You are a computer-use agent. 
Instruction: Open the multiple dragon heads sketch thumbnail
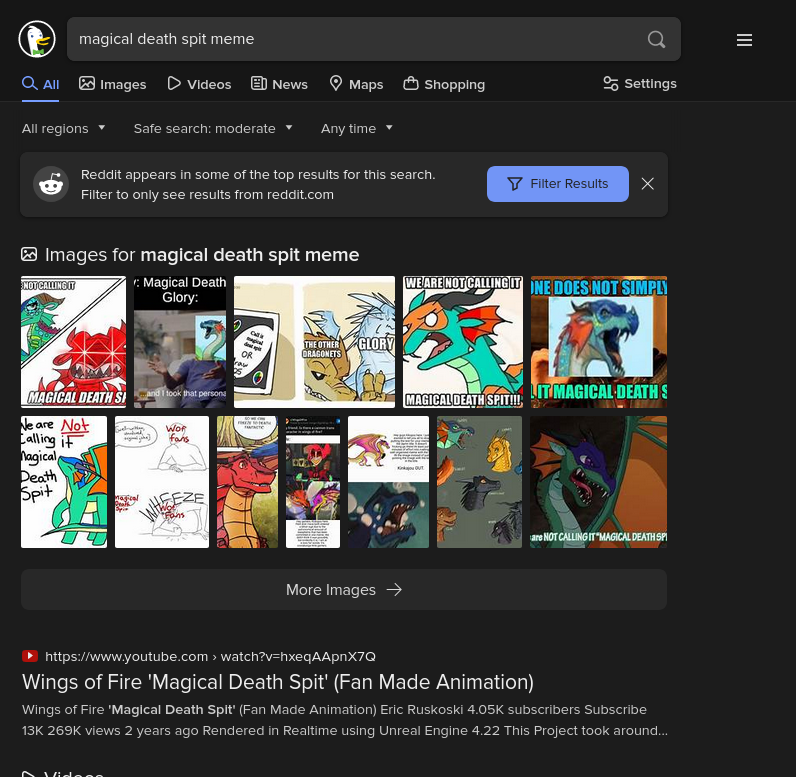pyautogui.click(x=479, y=482)
